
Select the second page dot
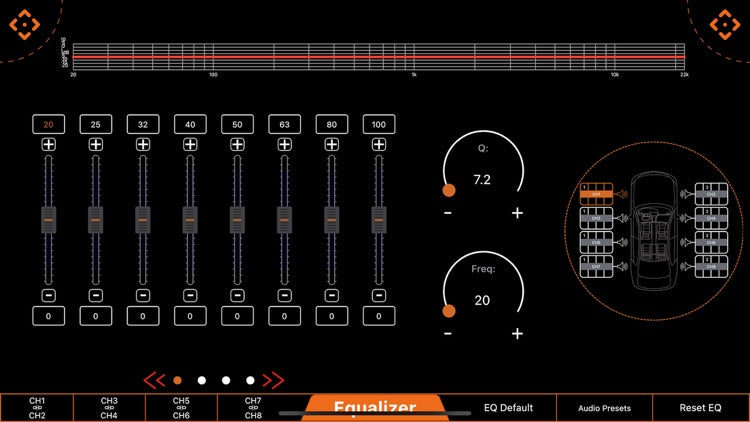202,380
